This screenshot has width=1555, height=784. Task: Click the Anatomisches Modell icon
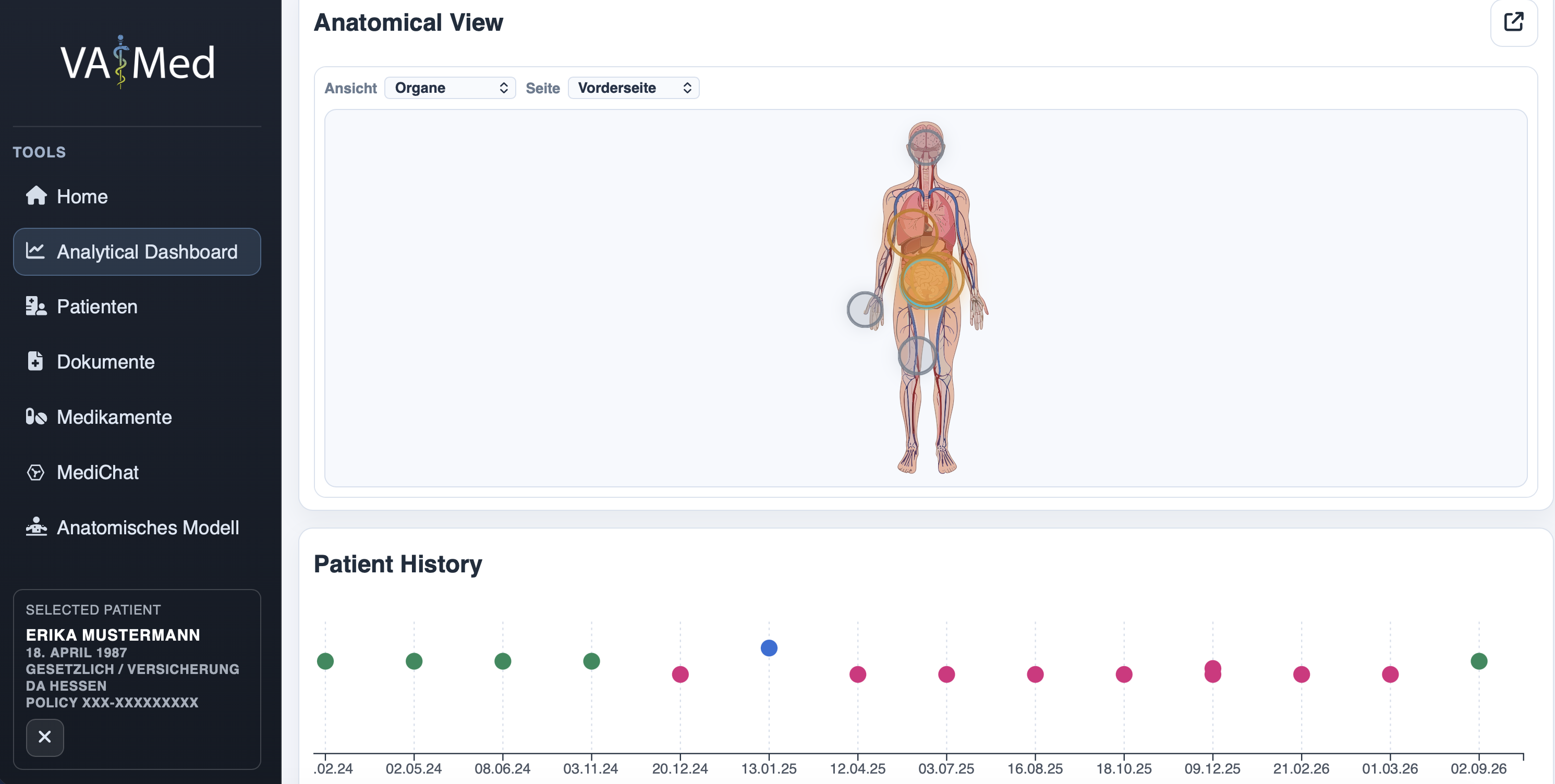click(x=36, y=527)
